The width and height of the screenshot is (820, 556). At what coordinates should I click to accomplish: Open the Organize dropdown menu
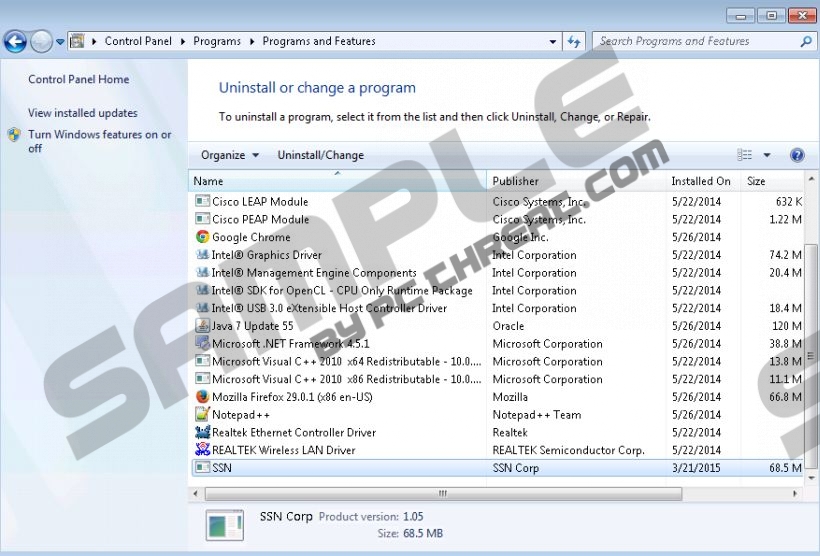point(229,155)
